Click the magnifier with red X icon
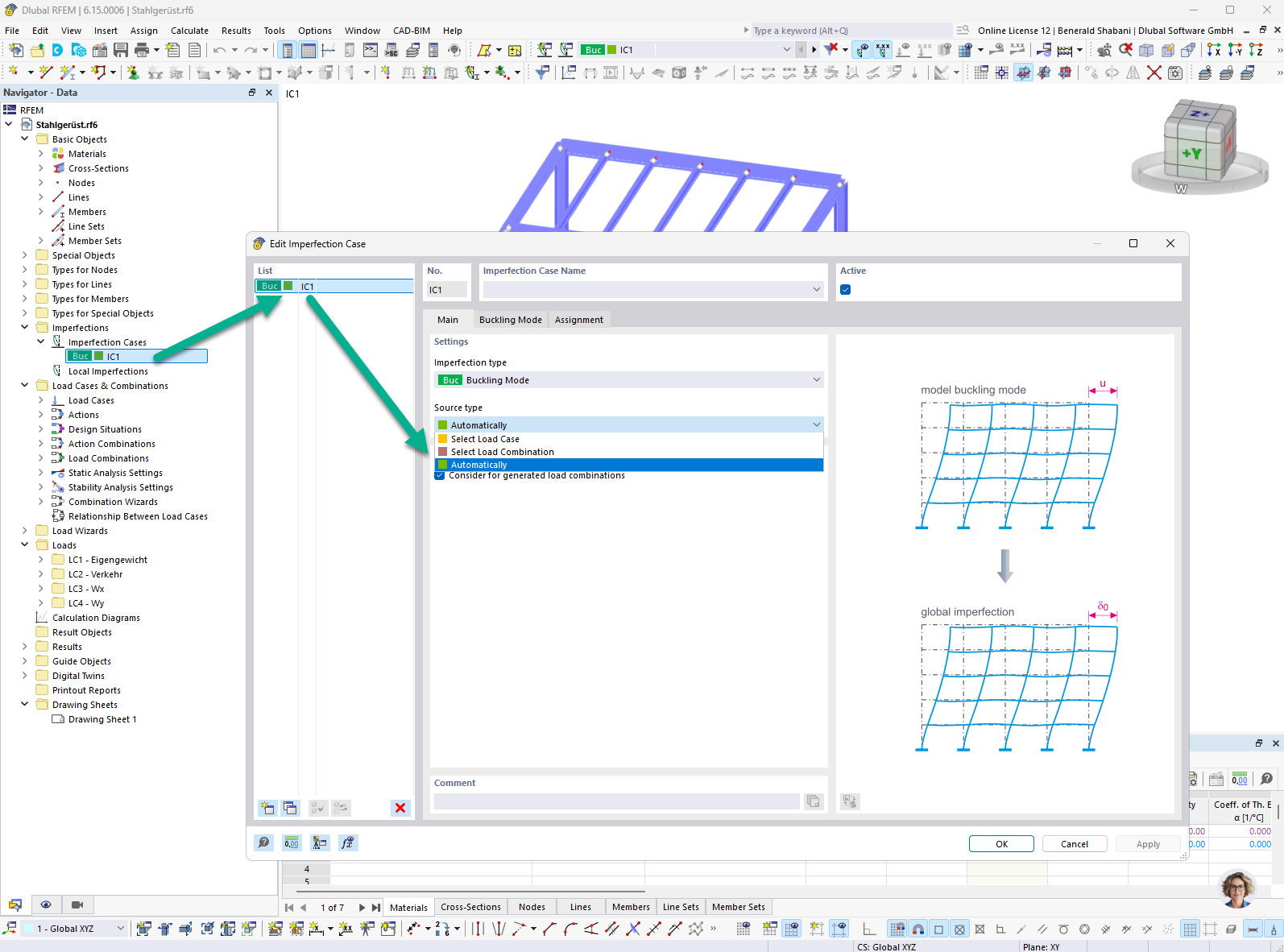The height and width of the screenshot is (952, 1284). [1125, 50]
